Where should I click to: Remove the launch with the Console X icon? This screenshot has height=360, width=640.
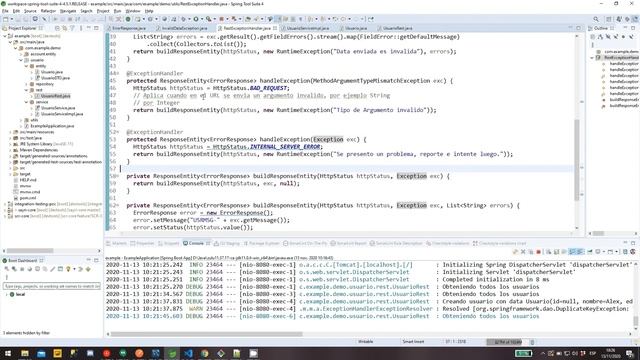523,252
